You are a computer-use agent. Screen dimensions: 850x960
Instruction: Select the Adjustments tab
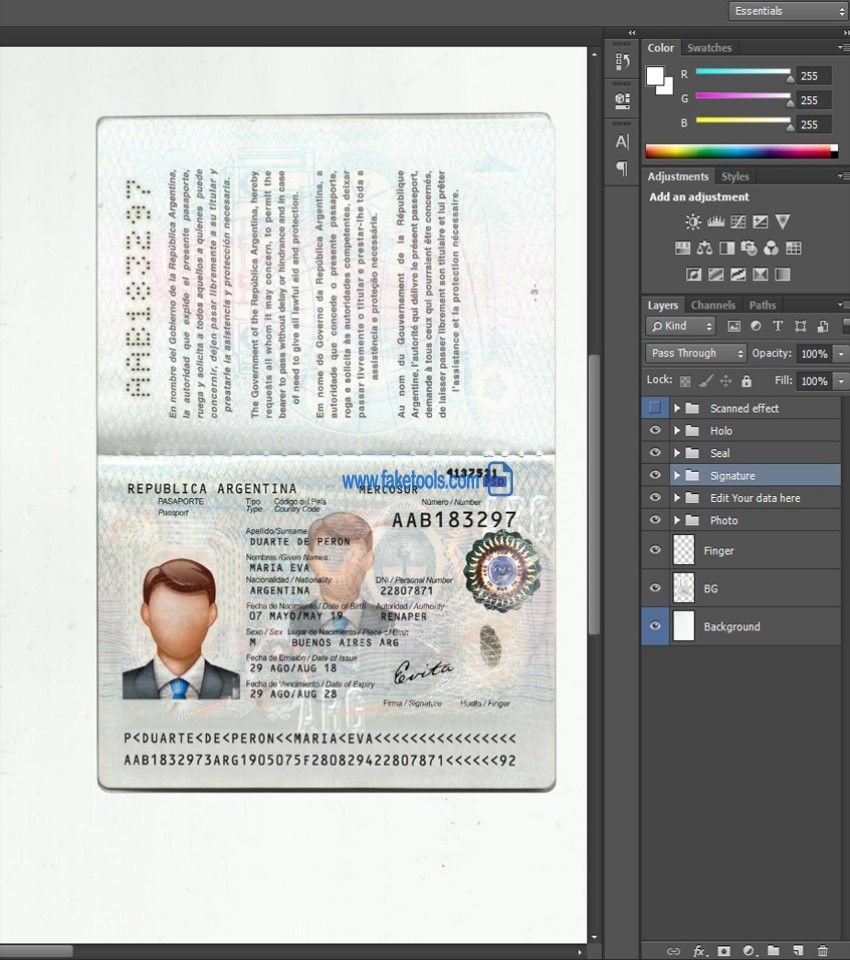pyautogui.click(x=678, y=176)
